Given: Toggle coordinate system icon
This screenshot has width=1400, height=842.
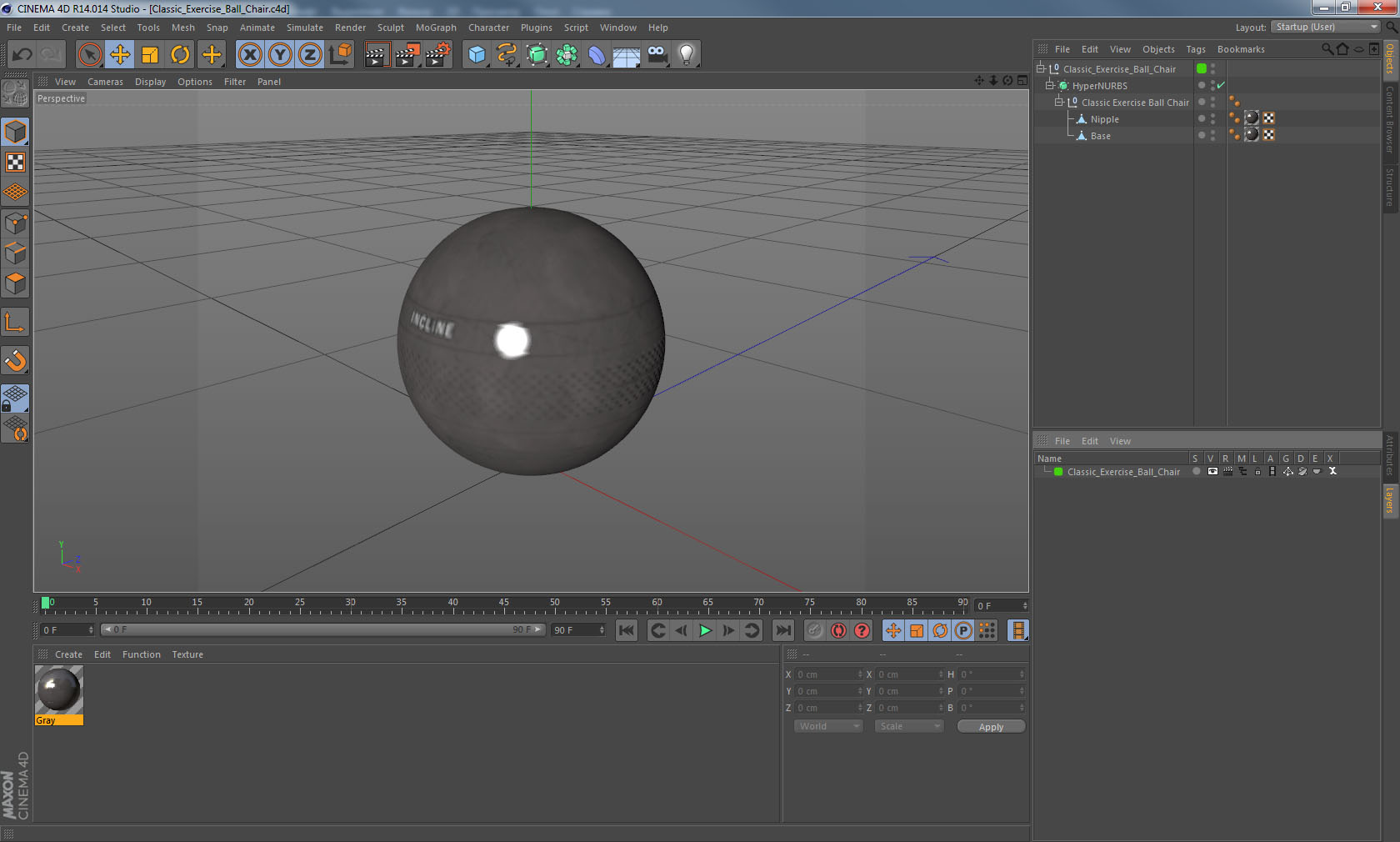Looking at the screenshot, I should click(340, 55).
